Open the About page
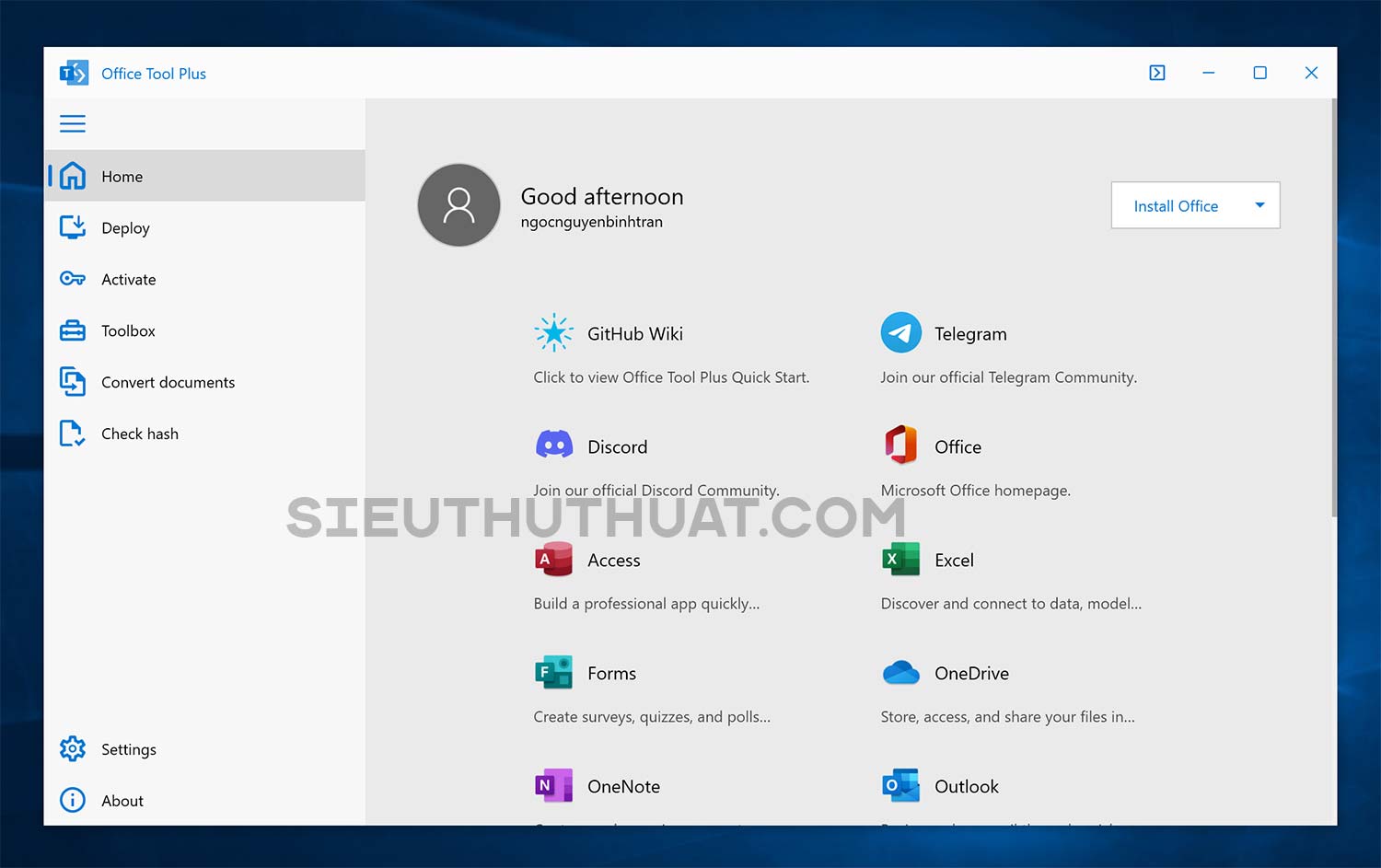Viewport: 1381px width, 868px height. (x=204, y=801)
